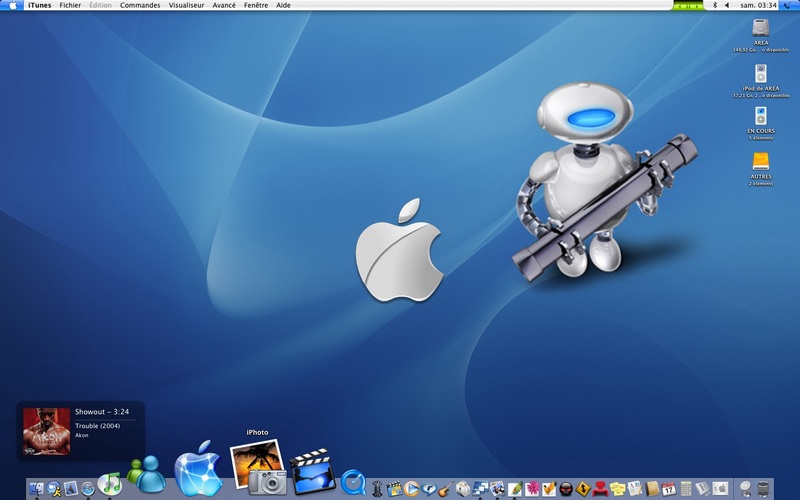
Task: Click the clock showing sam. 03:34
Action: [x=758, y=5]
